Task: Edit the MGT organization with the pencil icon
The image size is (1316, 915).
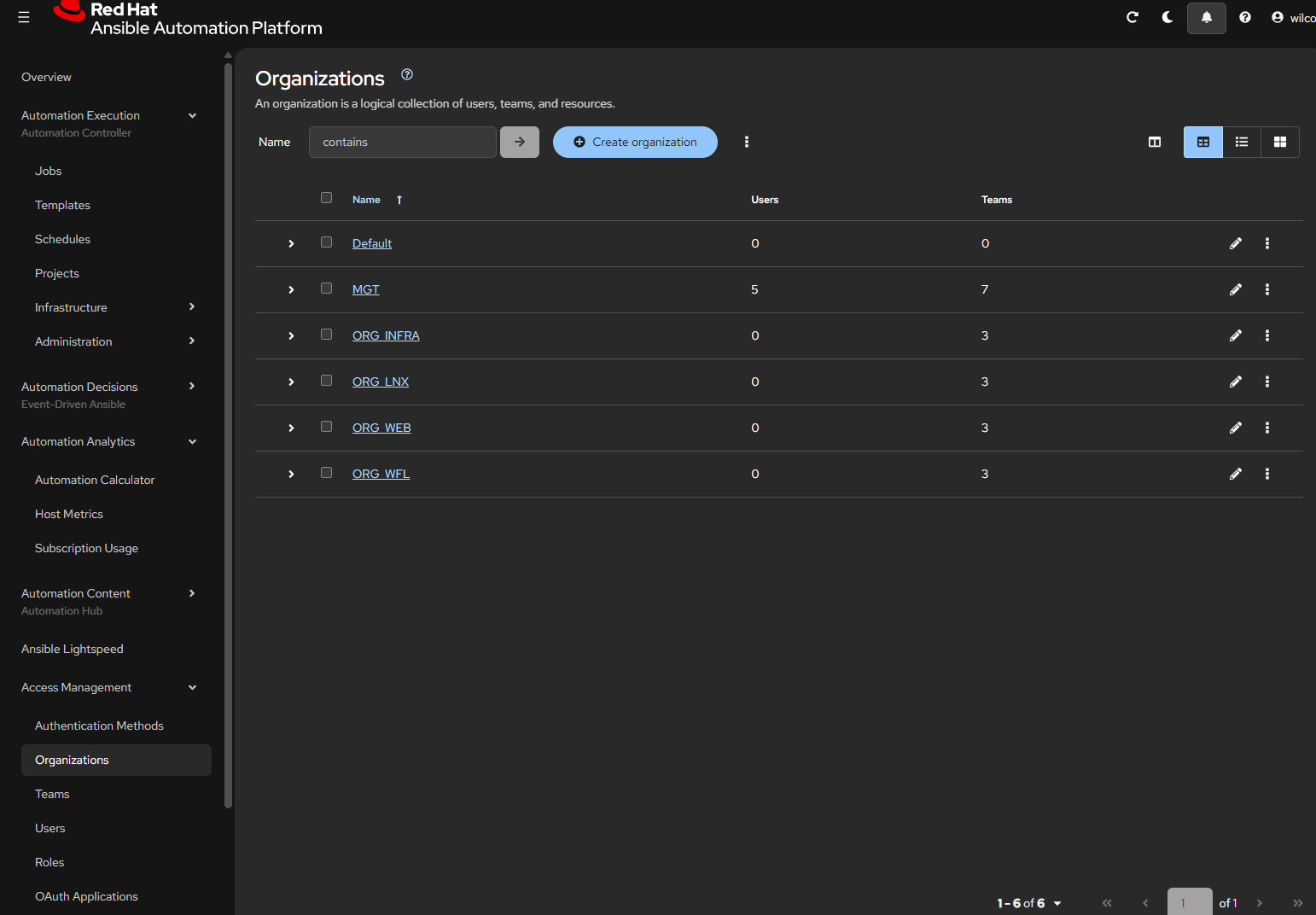Action: tap(1236, 289)
